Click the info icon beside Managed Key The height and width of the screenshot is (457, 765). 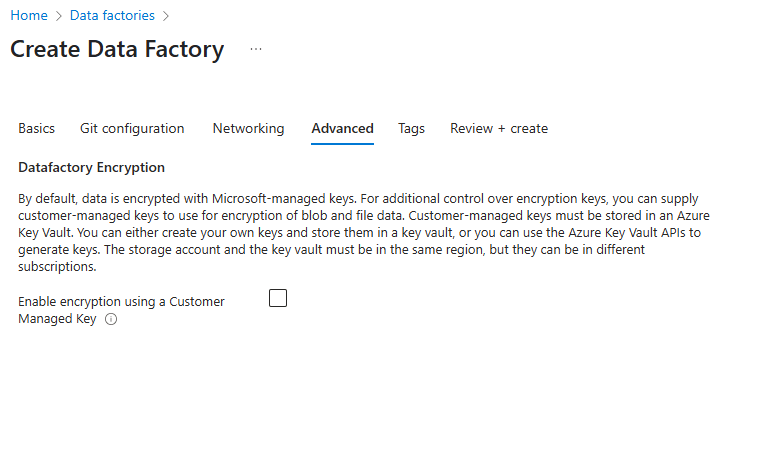pos(111,320)
